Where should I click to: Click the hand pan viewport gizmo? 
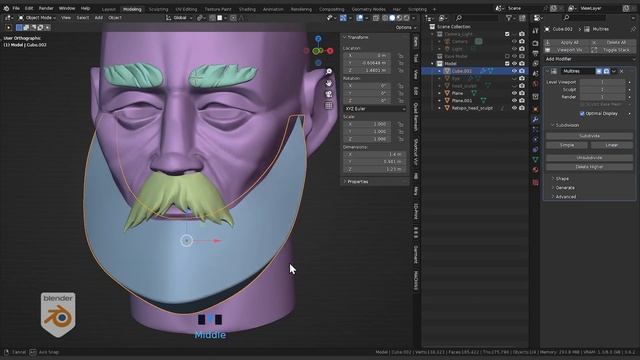coord(329,83)
